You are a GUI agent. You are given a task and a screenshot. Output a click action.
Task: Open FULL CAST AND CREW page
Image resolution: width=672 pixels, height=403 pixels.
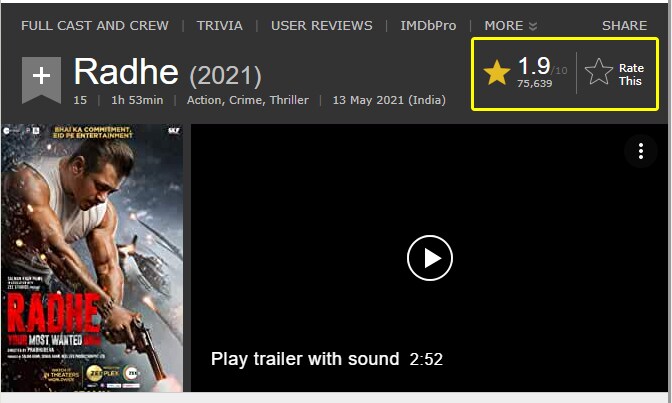pyautogui.click(x=95, y=26)
